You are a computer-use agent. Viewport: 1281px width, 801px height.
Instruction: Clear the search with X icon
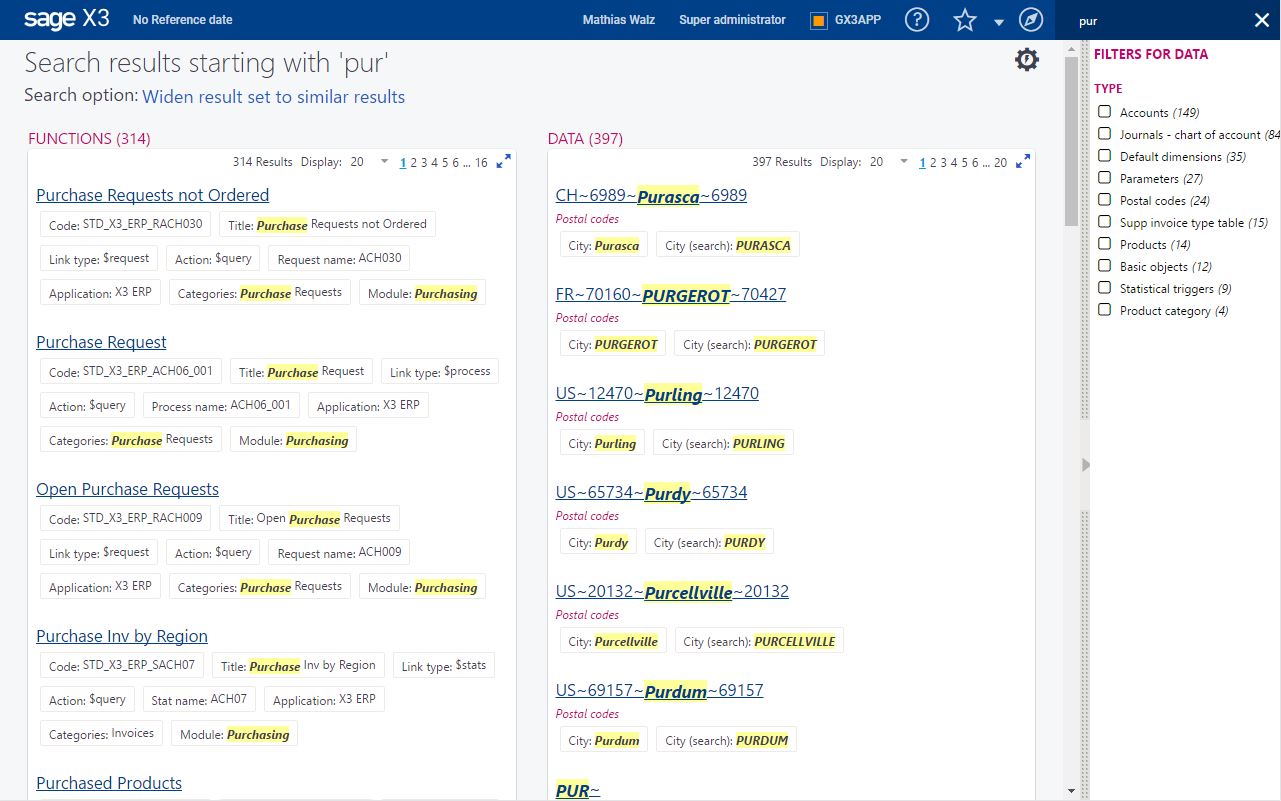1261,20
